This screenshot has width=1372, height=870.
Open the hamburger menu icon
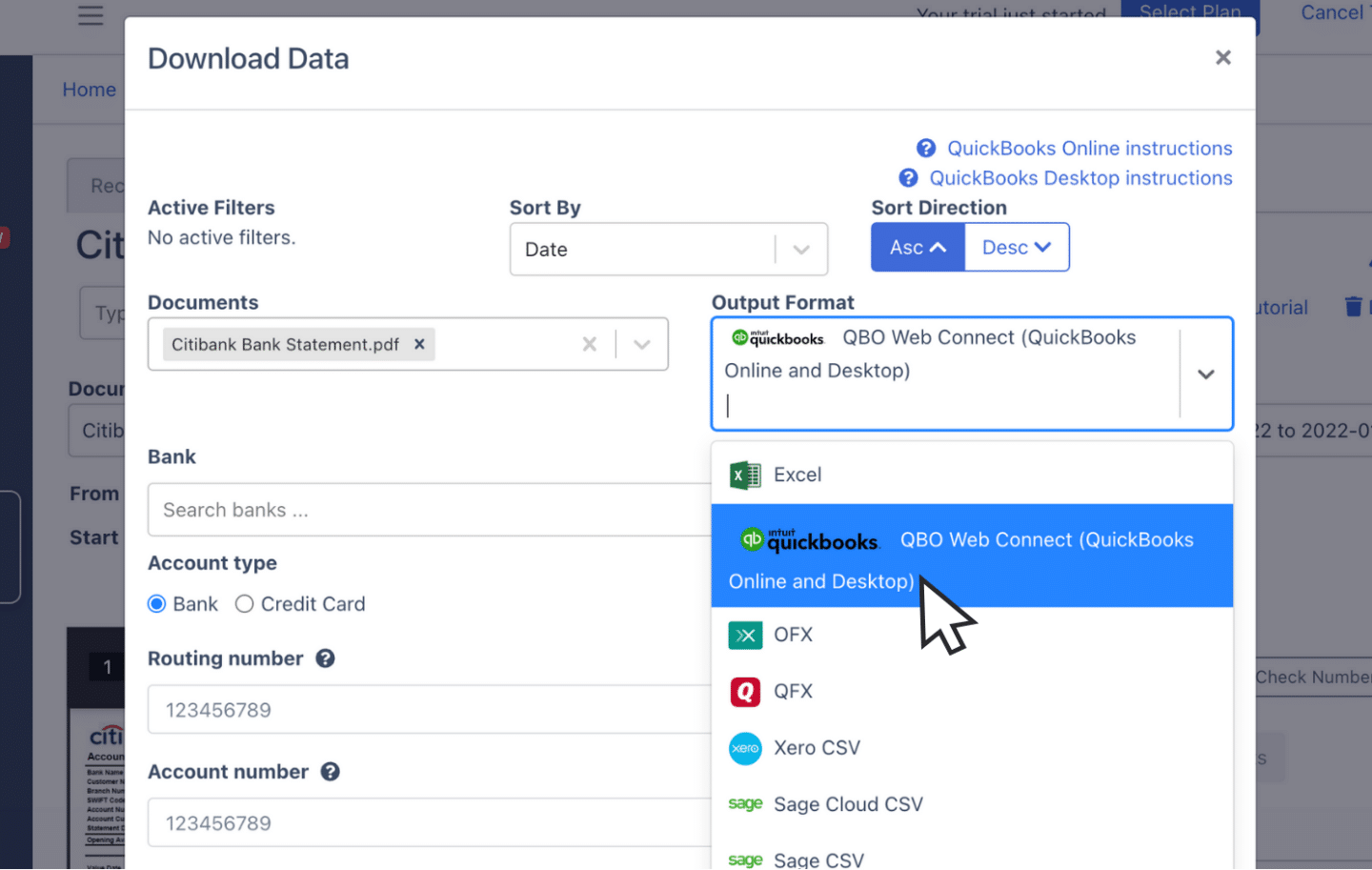tap(91, 15)
